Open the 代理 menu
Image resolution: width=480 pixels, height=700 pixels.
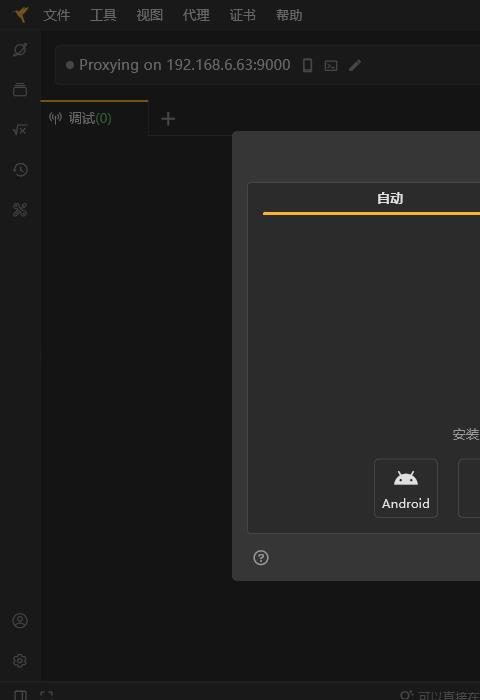196,15
